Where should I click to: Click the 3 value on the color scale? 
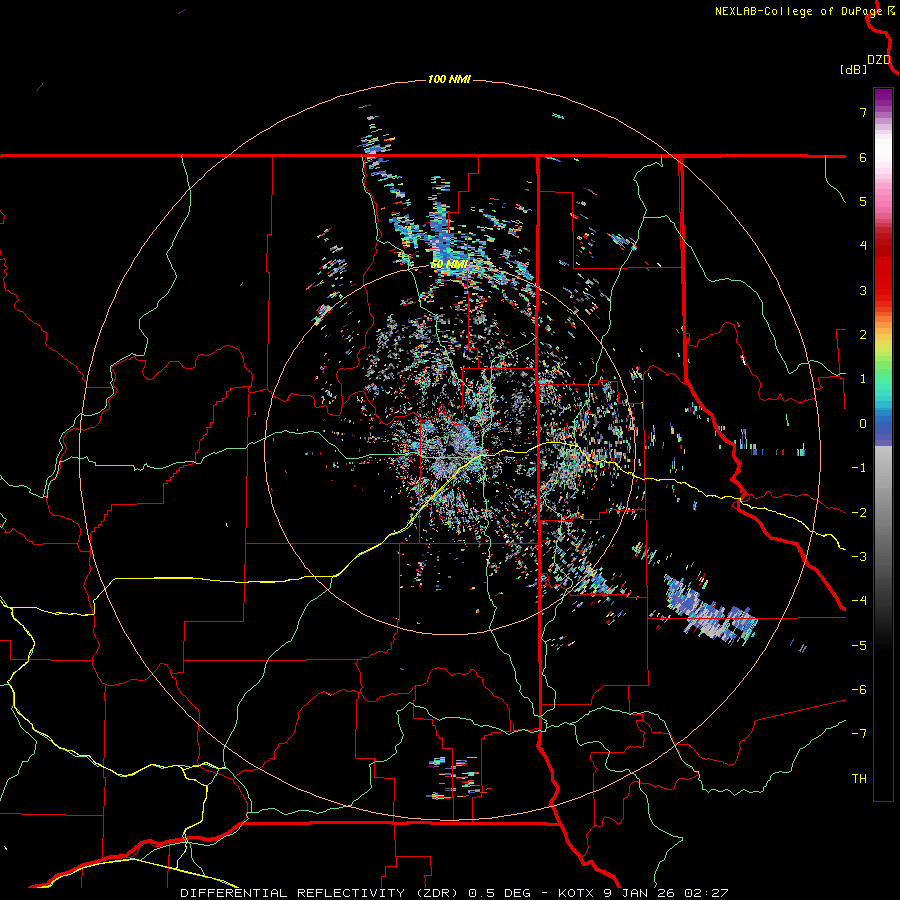tap(863, 290)
